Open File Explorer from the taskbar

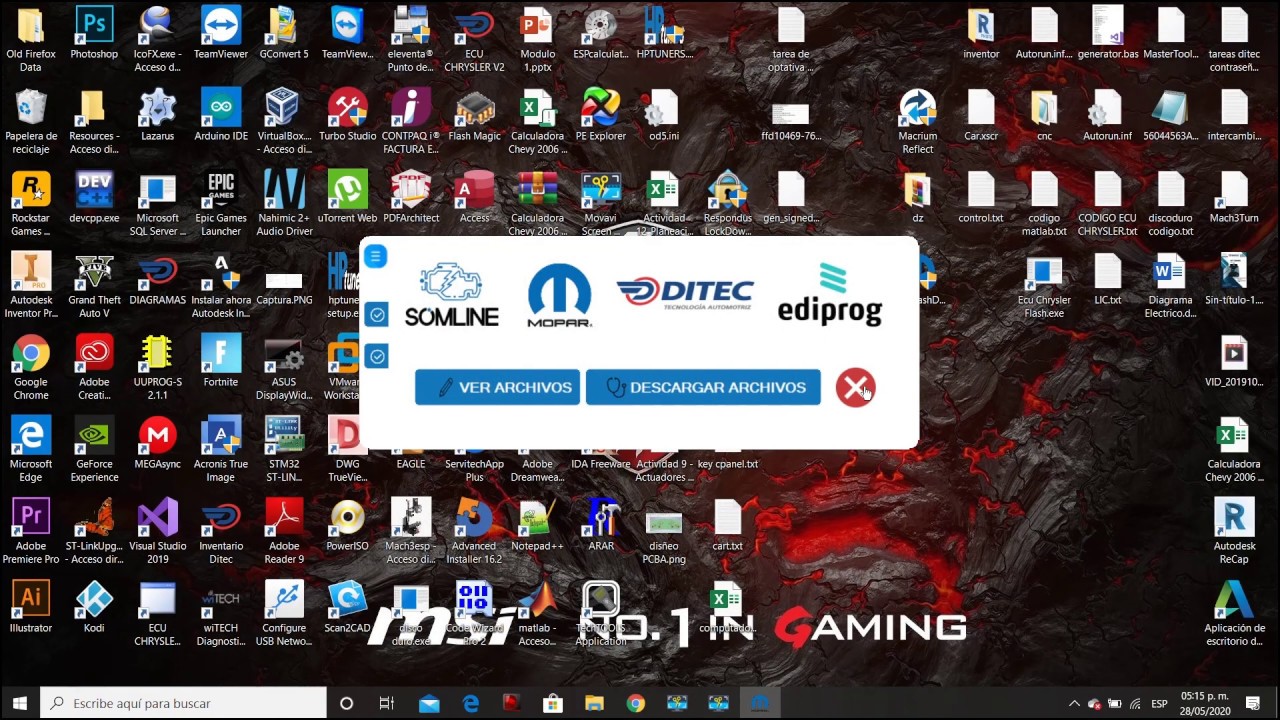click(594, 703)
